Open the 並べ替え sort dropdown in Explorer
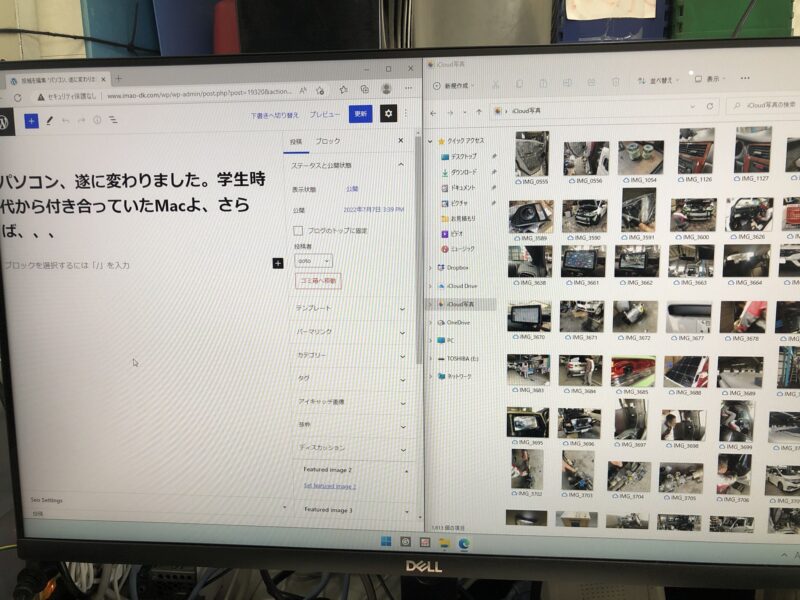 click(x=659, y=81)
